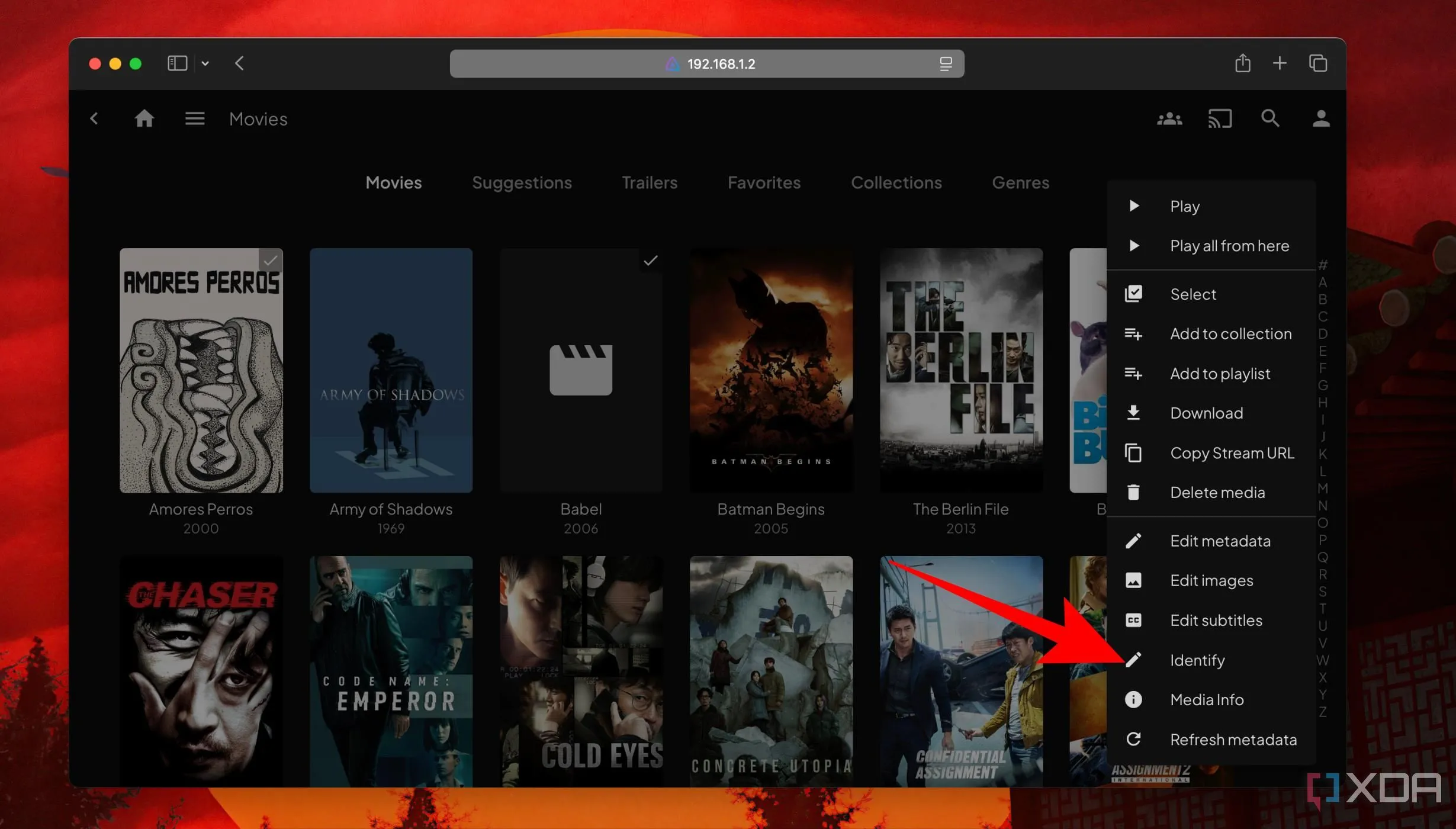
Task: Switch to the Collections tab
Action: (x=896, y=182)
